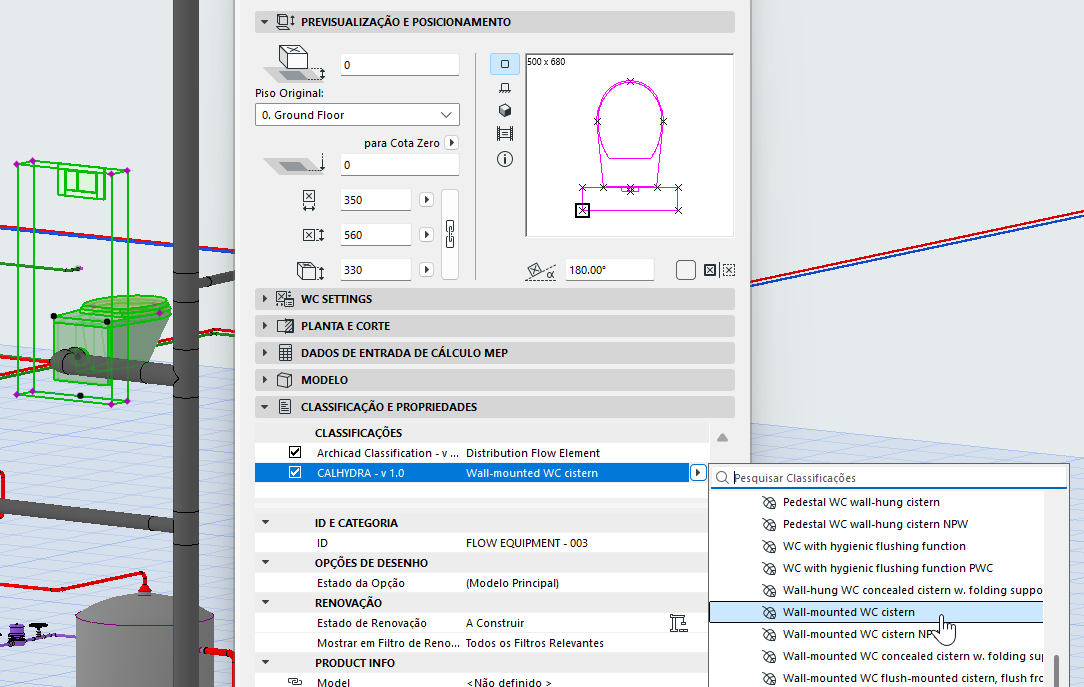The image size is (1084, 687).
Task: Select WC with hygienic flushing function
Action: 874,546
